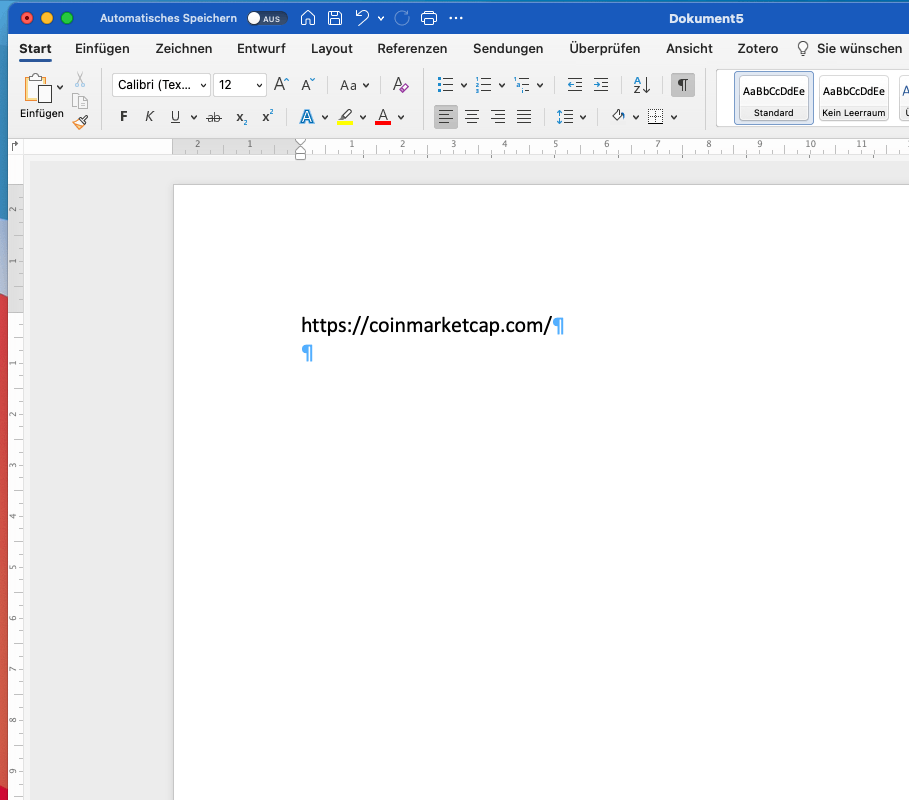
Task: Undo the last action
Action: click(x=362, y=18)
